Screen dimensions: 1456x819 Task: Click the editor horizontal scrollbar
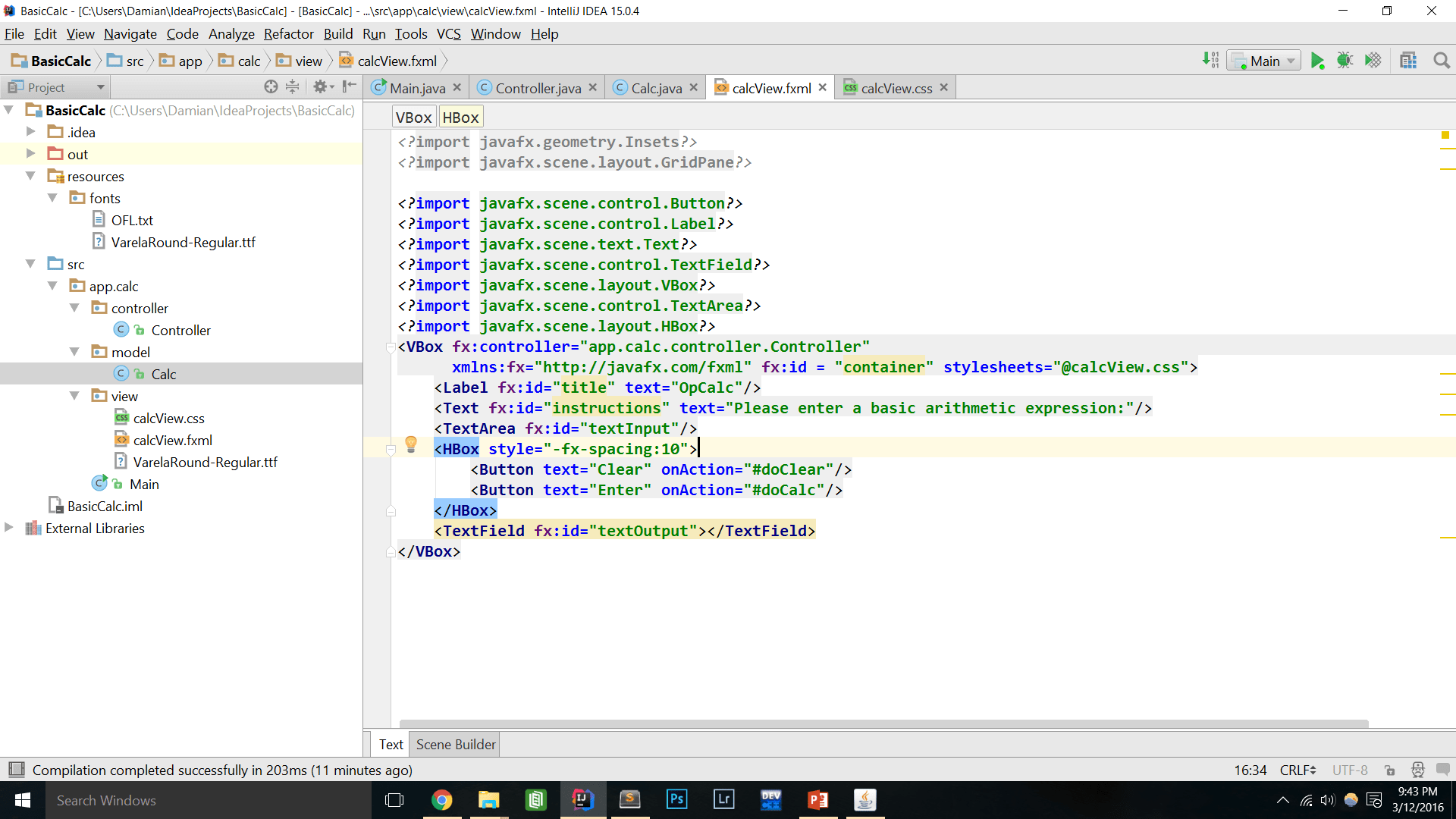click(x=883, y=723)
